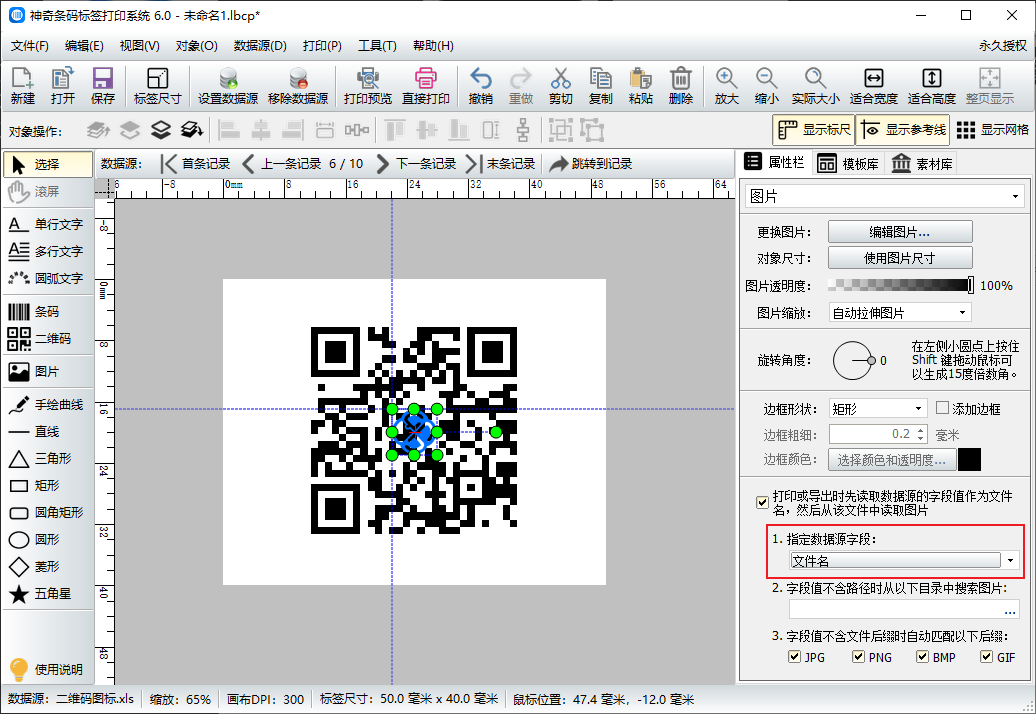
Task: Click the 编辑图片... button
Action: [x=900, y=232]
